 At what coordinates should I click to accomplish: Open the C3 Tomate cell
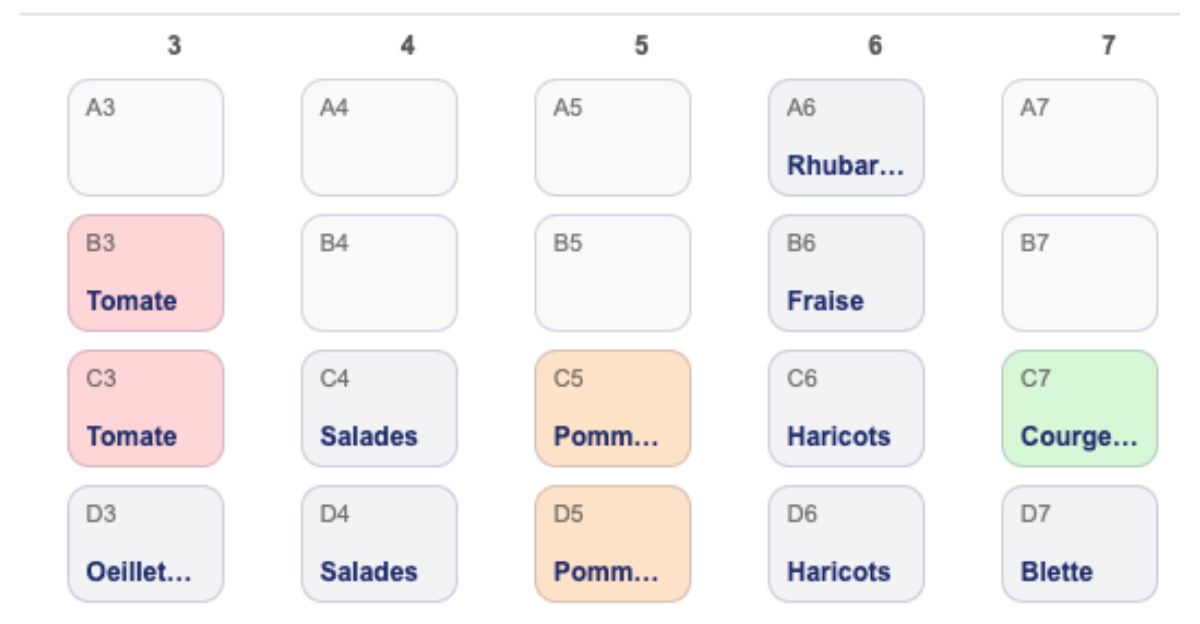click(146, 408)
